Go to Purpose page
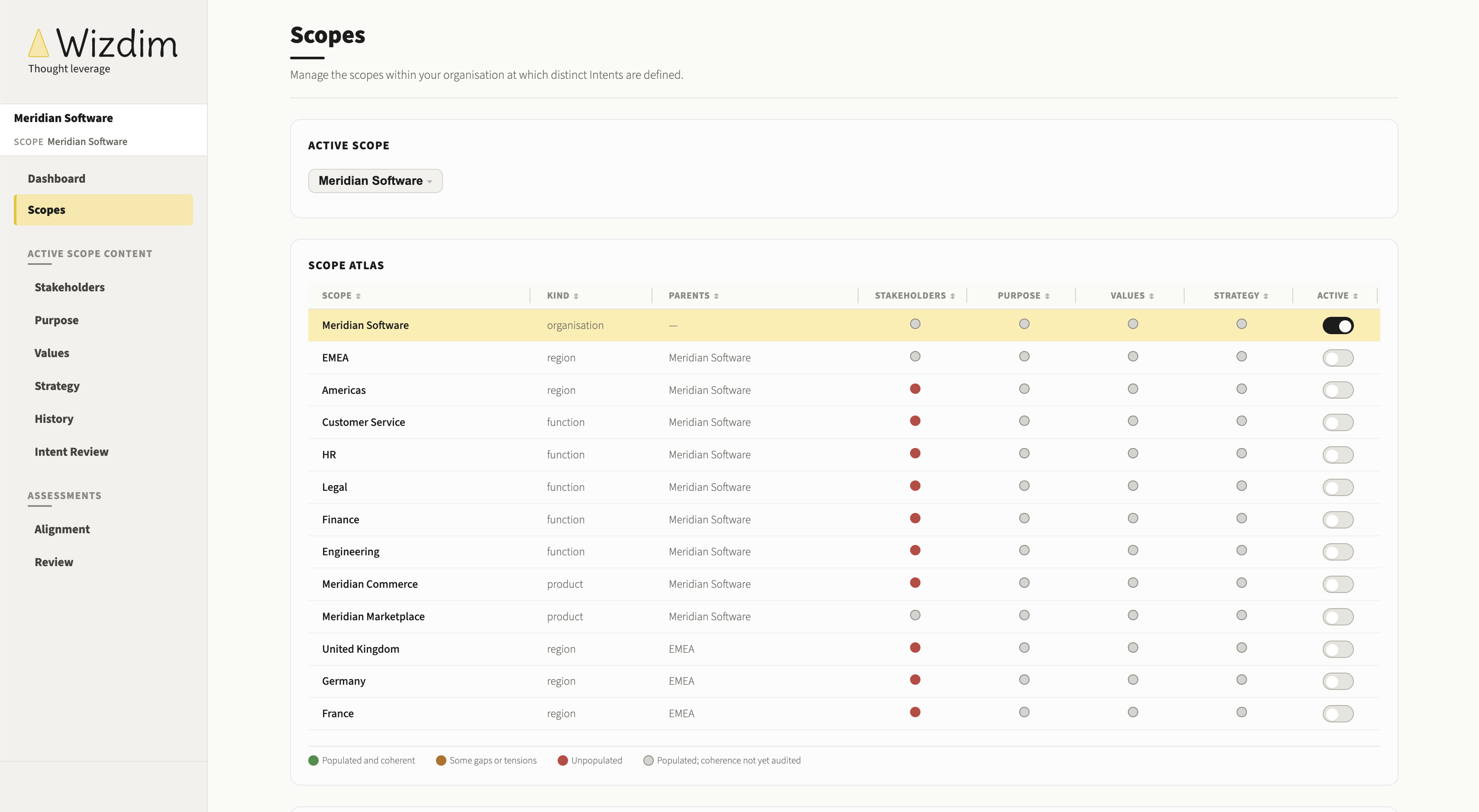1479x812 pixels. 56,320
